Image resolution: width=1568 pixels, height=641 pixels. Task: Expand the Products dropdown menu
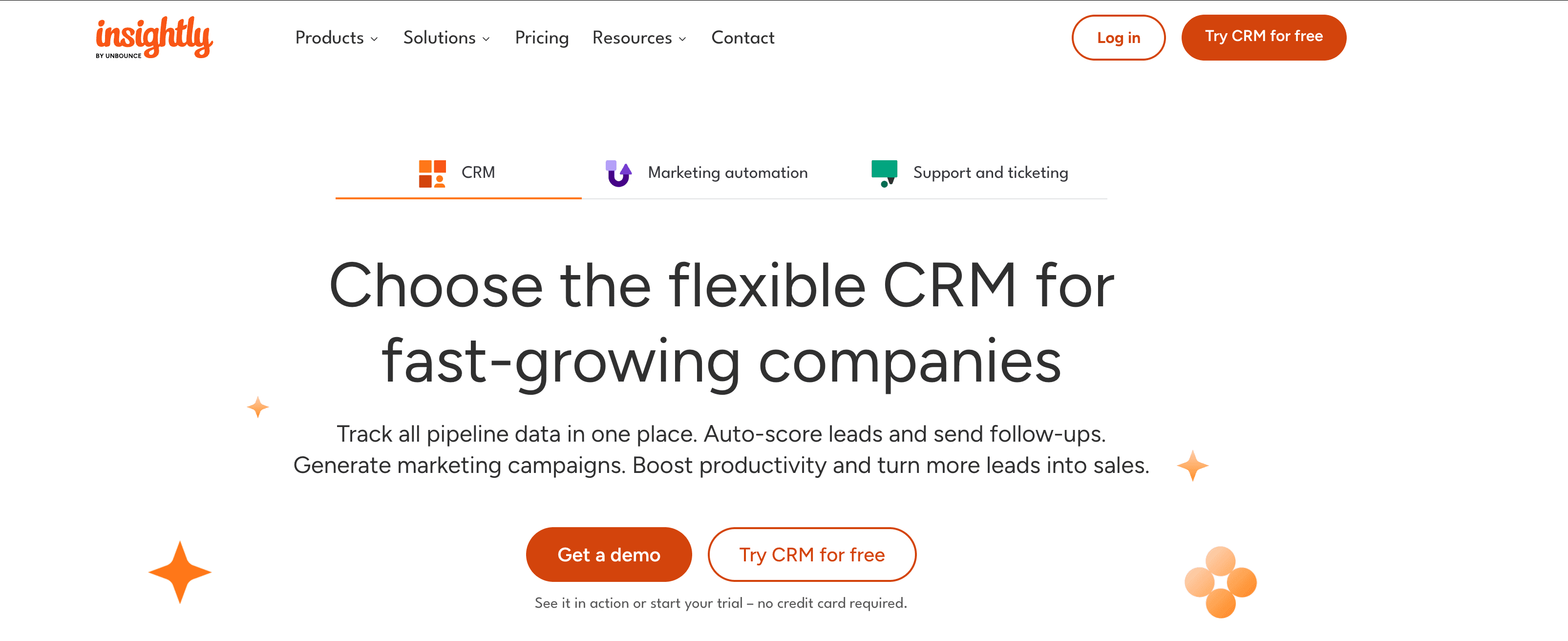(x=336, y=38)
